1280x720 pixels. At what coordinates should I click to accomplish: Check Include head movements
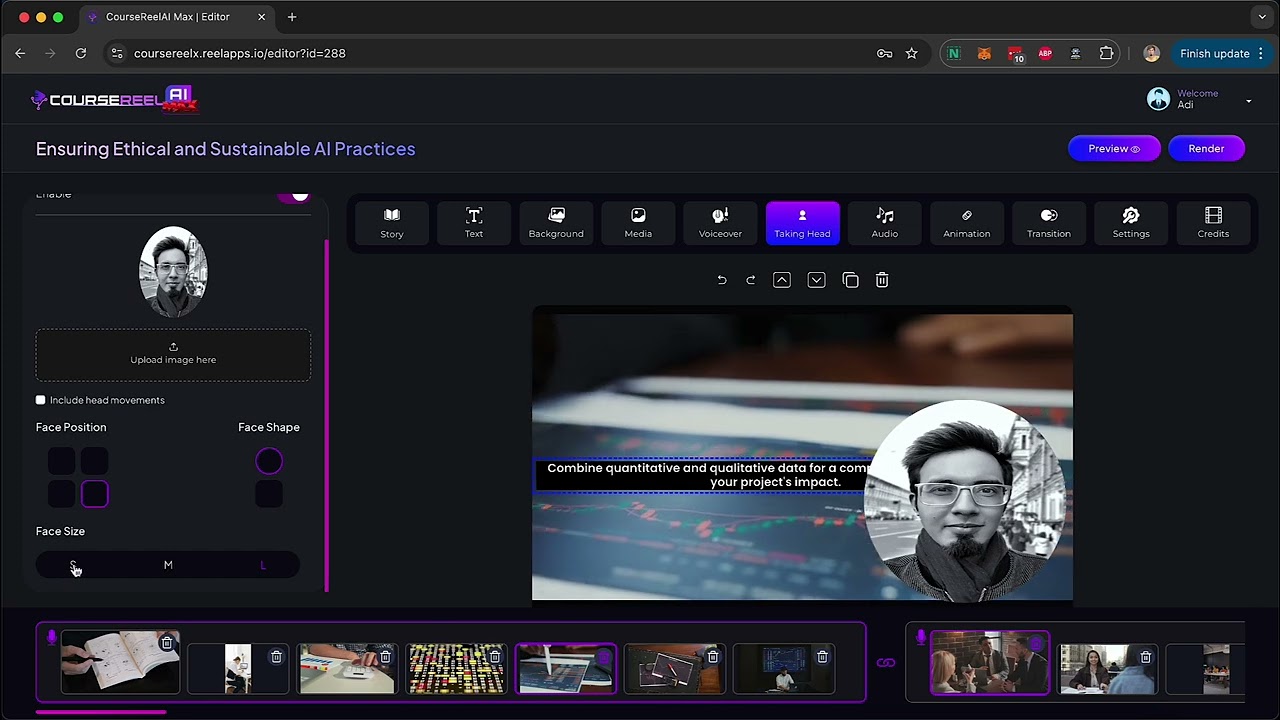41,400
